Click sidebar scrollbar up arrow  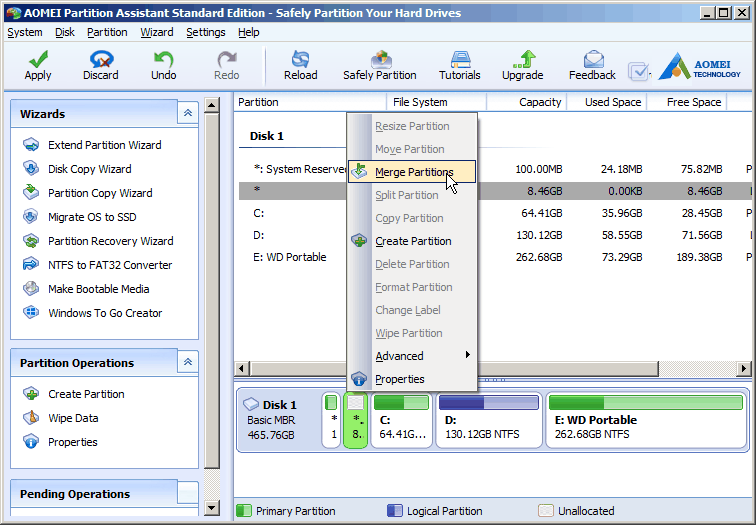coord(212,105)
